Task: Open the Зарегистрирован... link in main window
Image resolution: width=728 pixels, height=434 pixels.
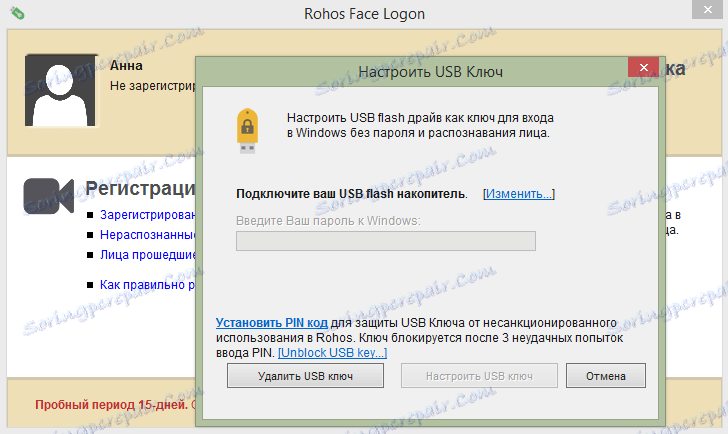Action: (x=148, y=214)
